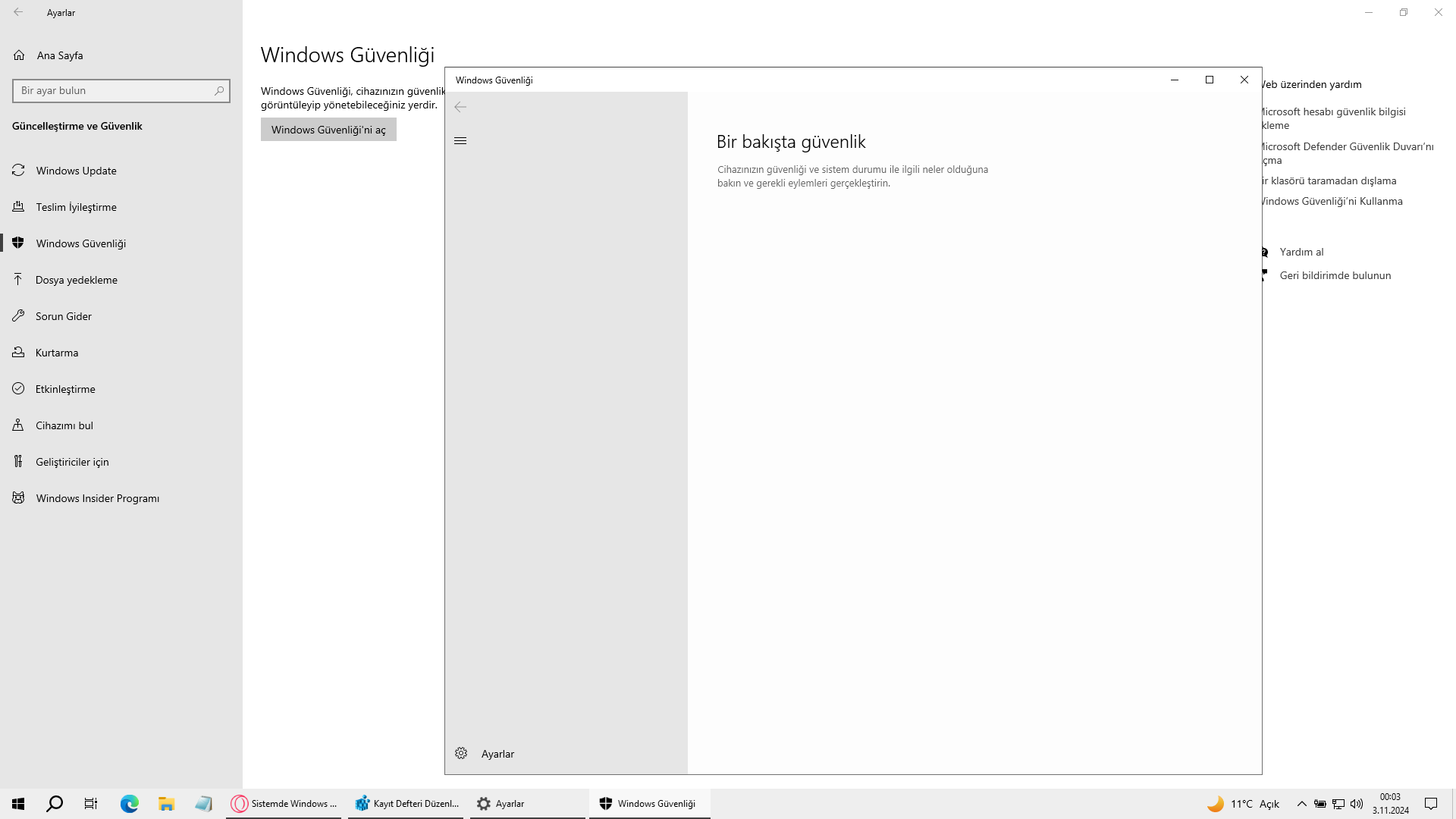1456x819 pixels.
Task: Click Windows Güvenliği'ni aç button
Action: point(328,130)
